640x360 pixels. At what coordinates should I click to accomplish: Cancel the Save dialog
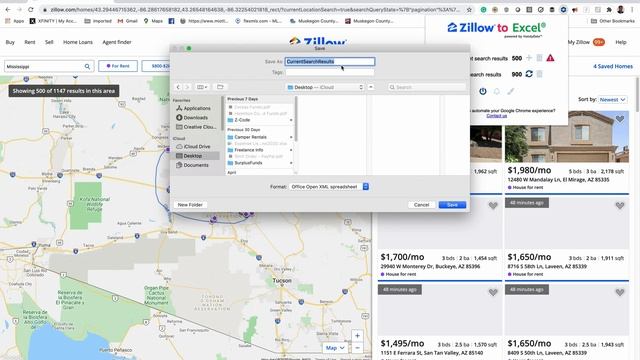(421, 204)
